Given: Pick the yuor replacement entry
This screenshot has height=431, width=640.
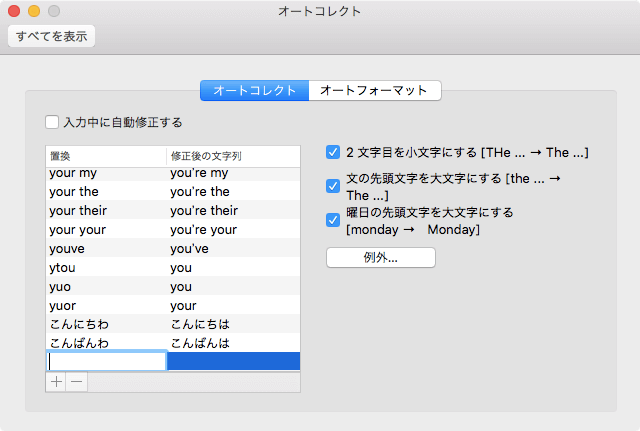Looking at the screenshot, I should [x=172, y=305].
